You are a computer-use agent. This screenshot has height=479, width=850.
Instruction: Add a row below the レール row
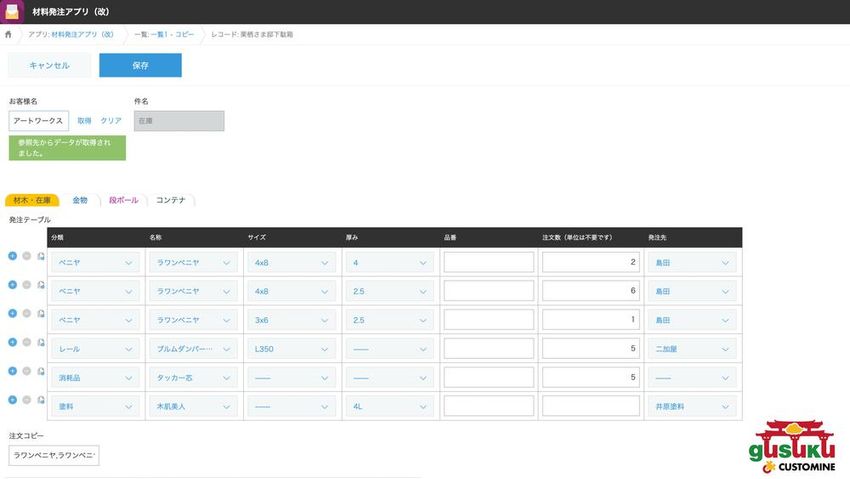(x=12, y=342)
